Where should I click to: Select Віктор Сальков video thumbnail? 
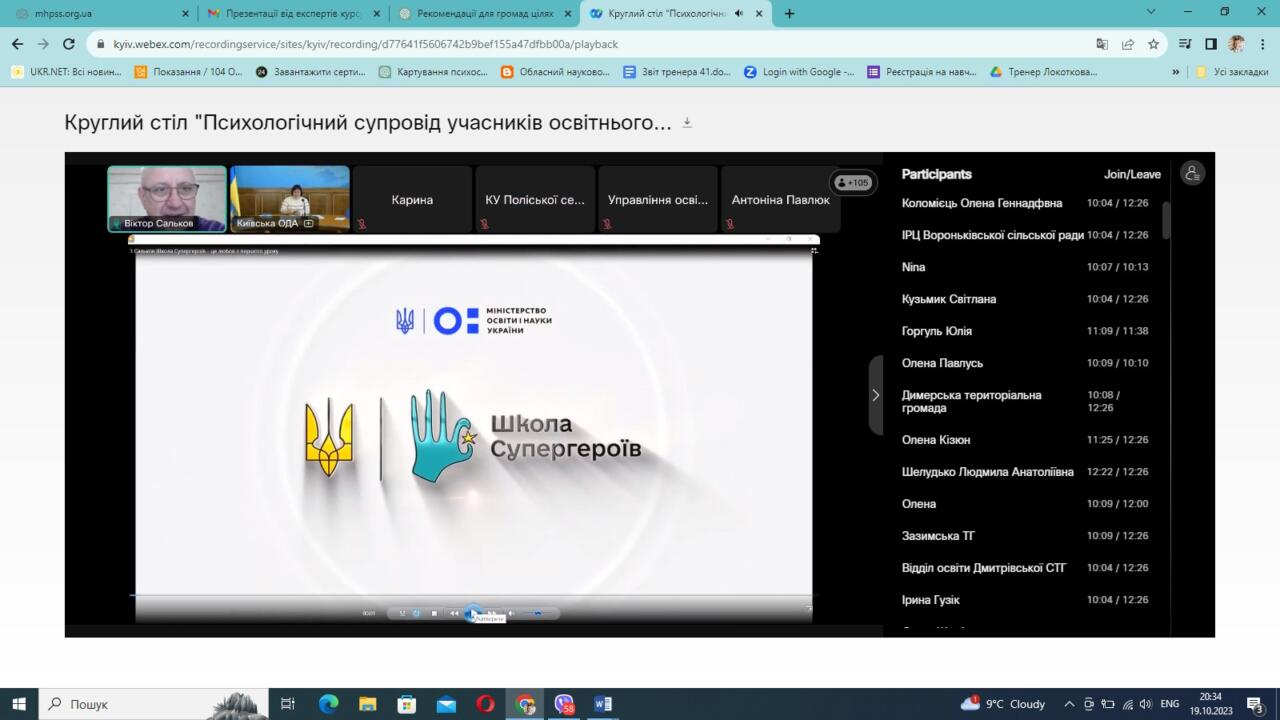[x=167, y=199]
